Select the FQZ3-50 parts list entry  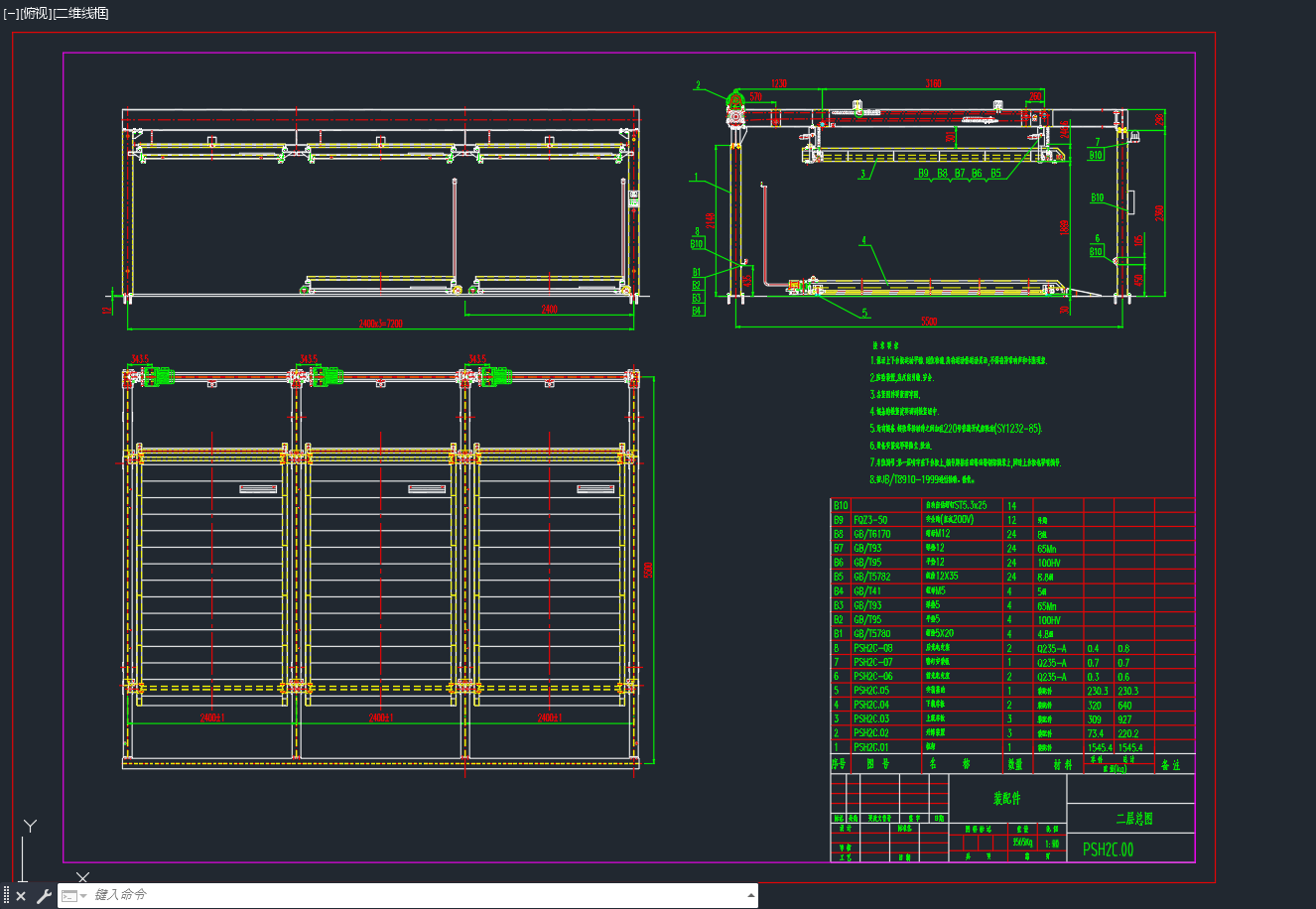pos(870,520)
